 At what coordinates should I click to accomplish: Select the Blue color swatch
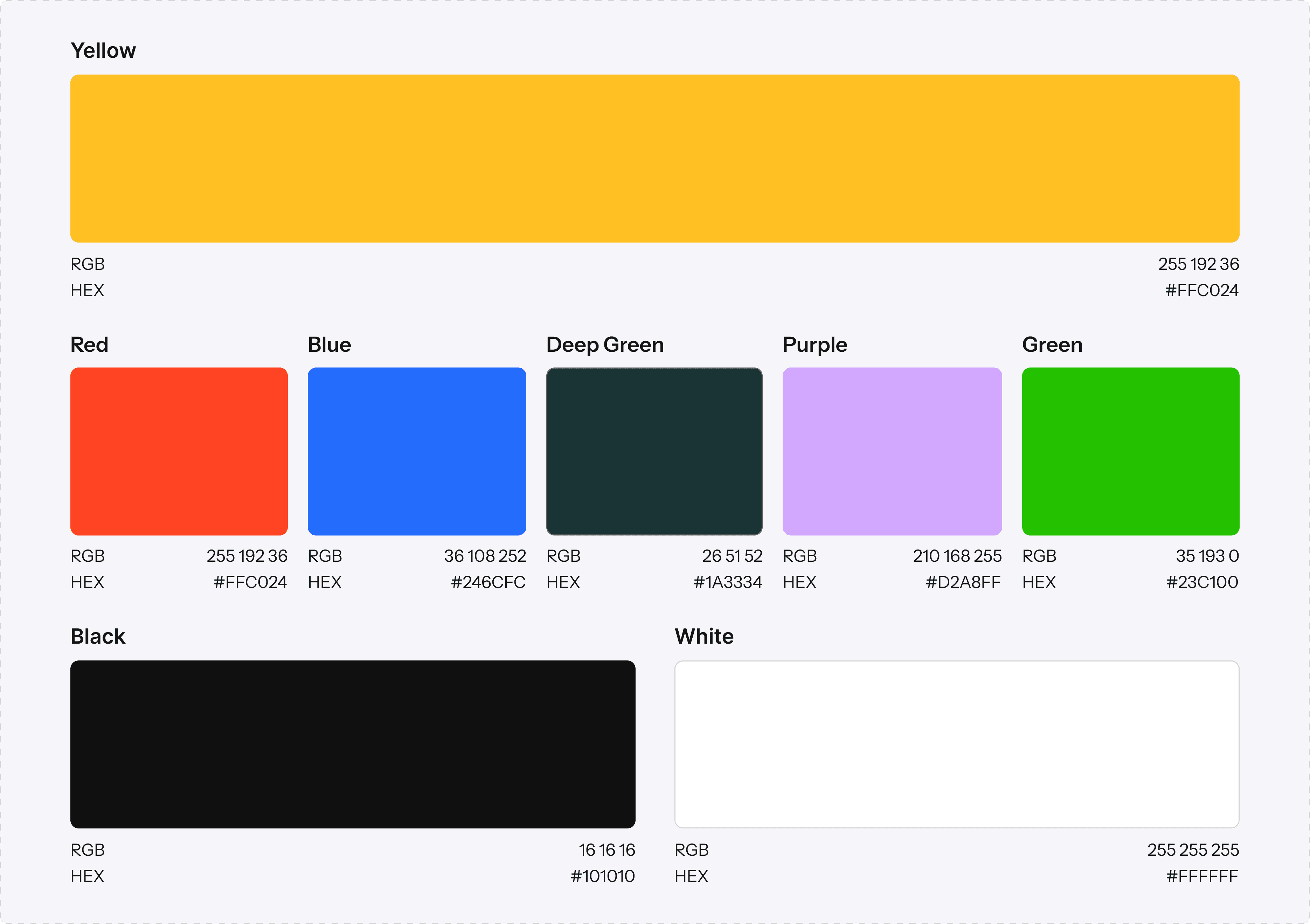[416, 451]
